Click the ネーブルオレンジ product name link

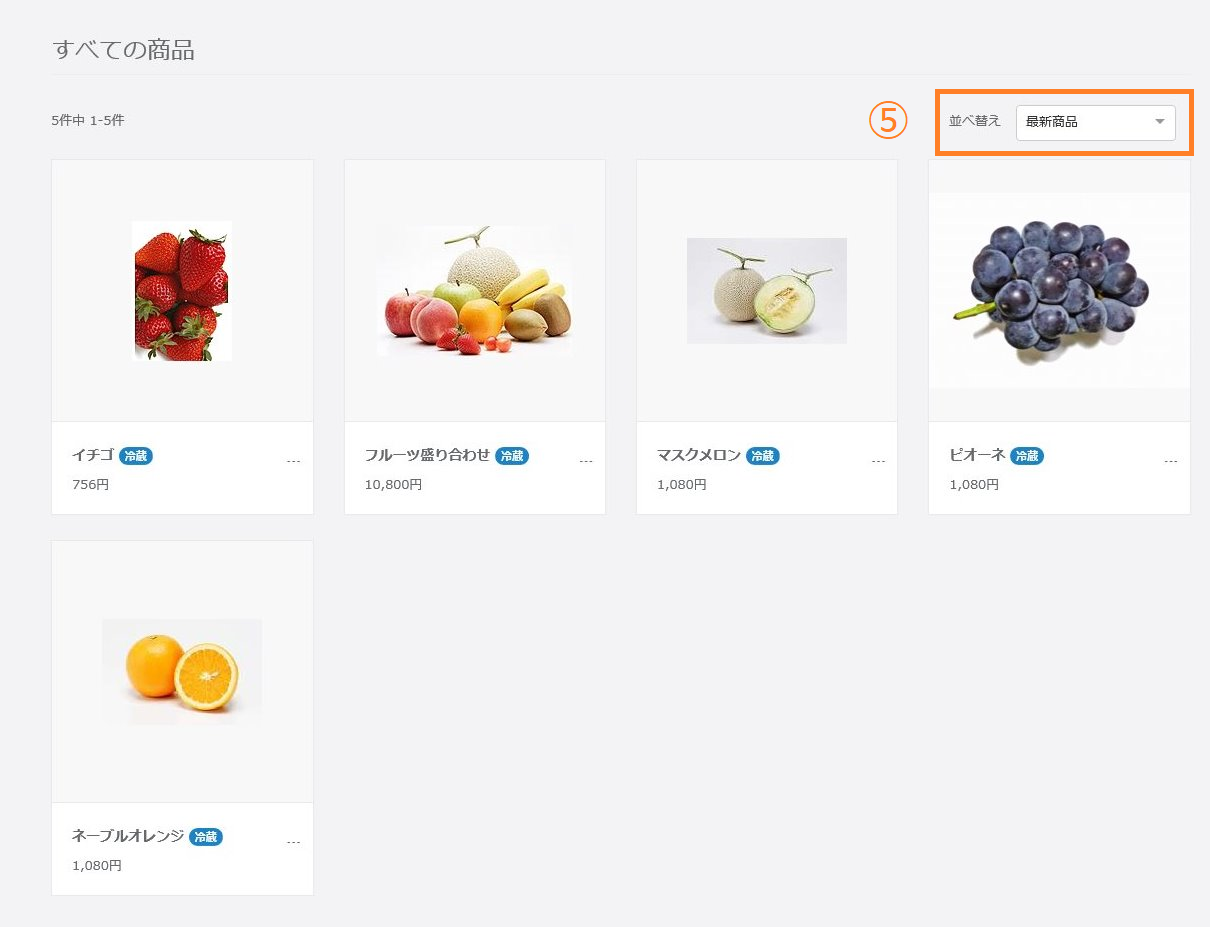click(x=127, y=836)
